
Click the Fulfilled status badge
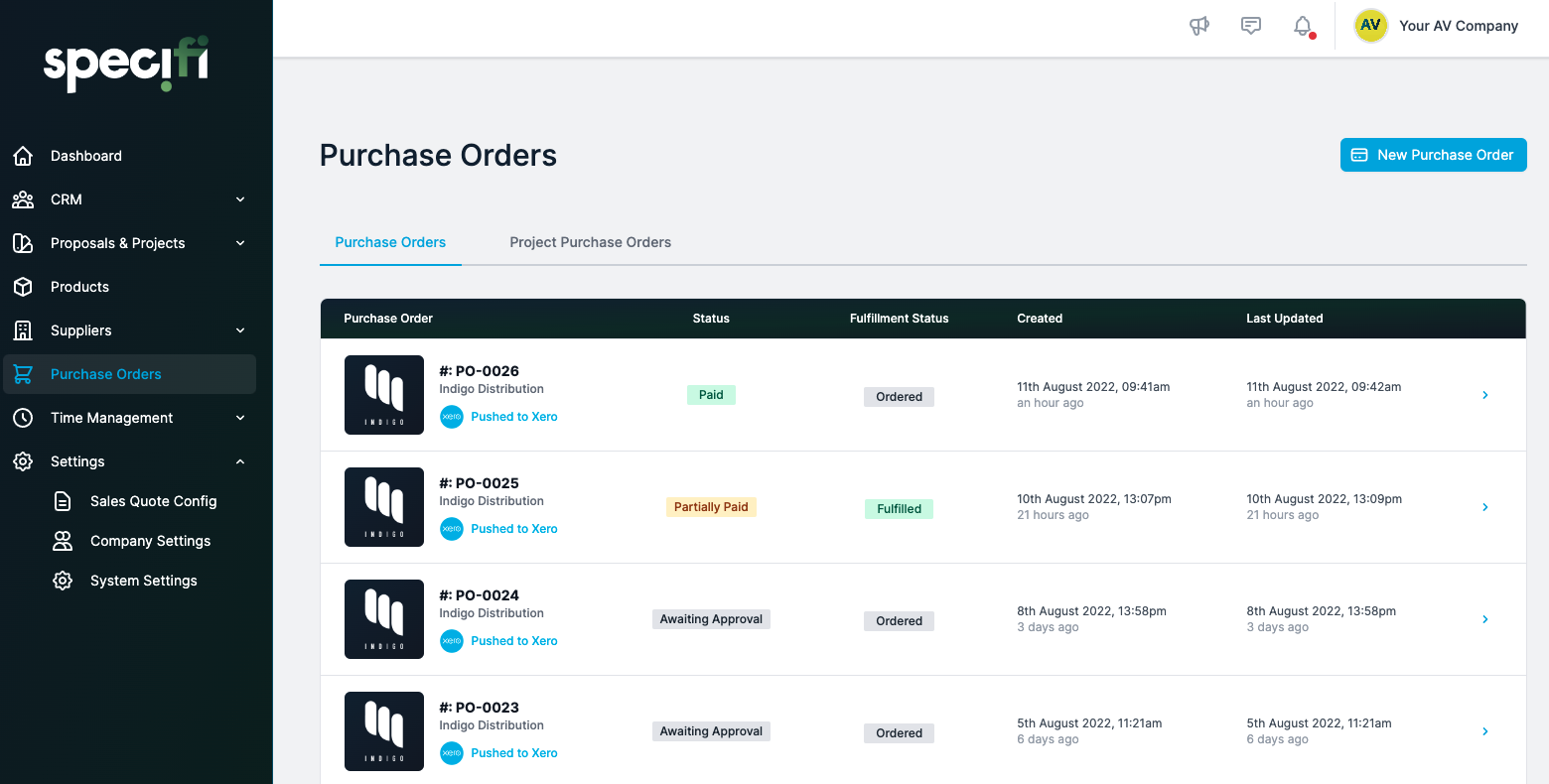pyautogui.click(x=899, y=509)
